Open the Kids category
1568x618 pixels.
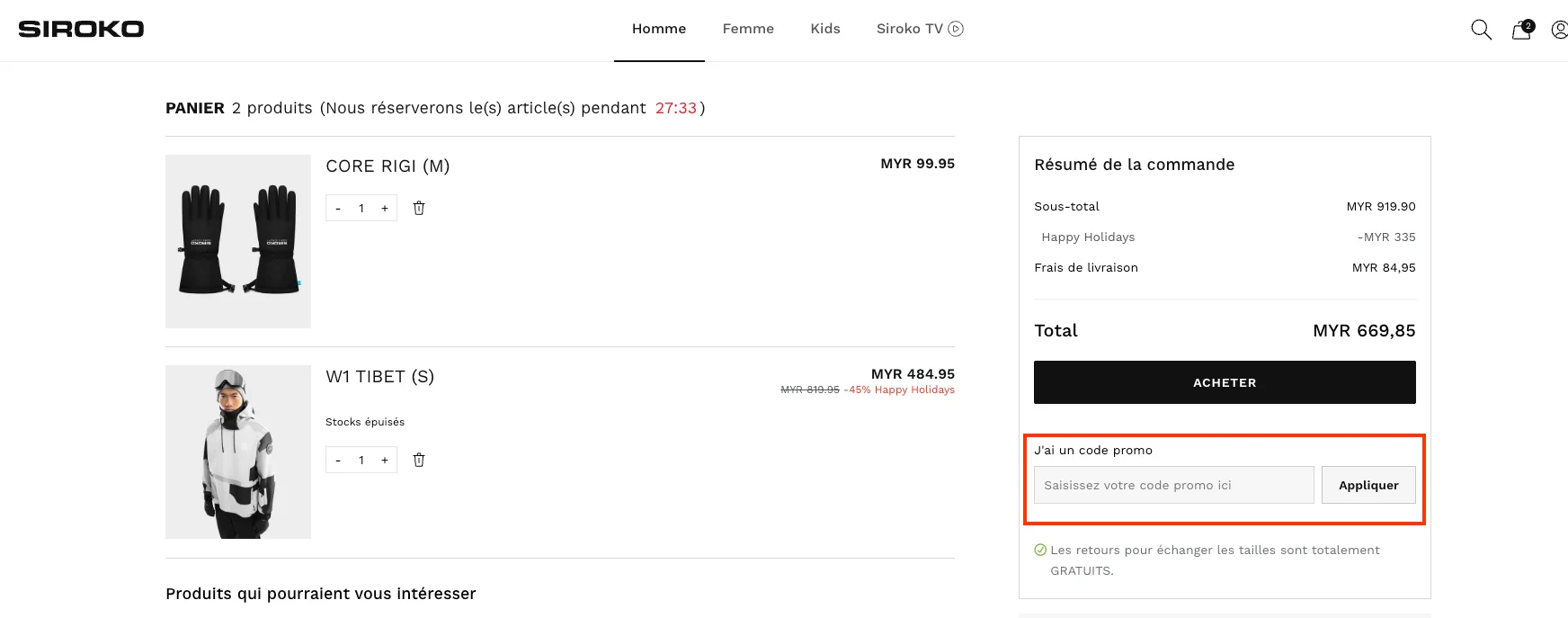pyautogui.click(x=824, y=29)
